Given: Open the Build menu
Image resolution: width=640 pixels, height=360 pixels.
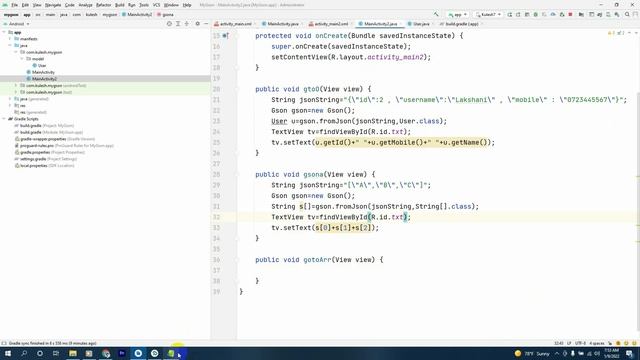Looking at the screenshot, I should (x=120, y=5).
